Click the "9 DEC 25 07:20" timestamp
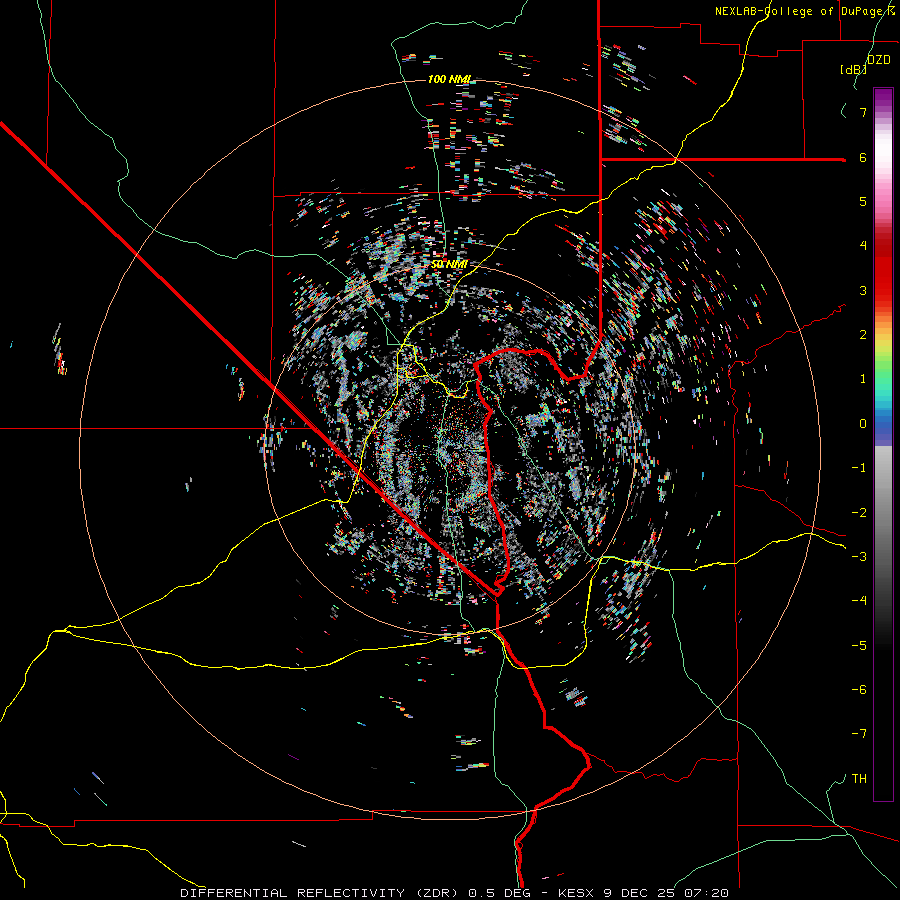Image resolution: width=900 pixels, height=900 pixels. point(666,893)
